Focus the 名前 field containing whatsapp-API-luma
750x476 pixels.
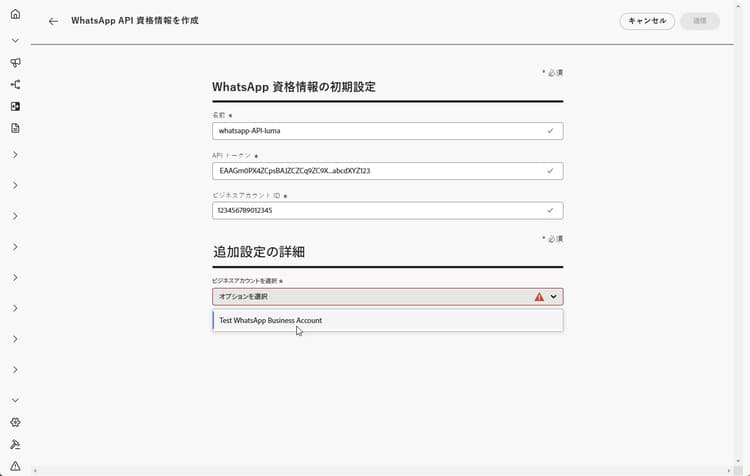click(387, 131)
